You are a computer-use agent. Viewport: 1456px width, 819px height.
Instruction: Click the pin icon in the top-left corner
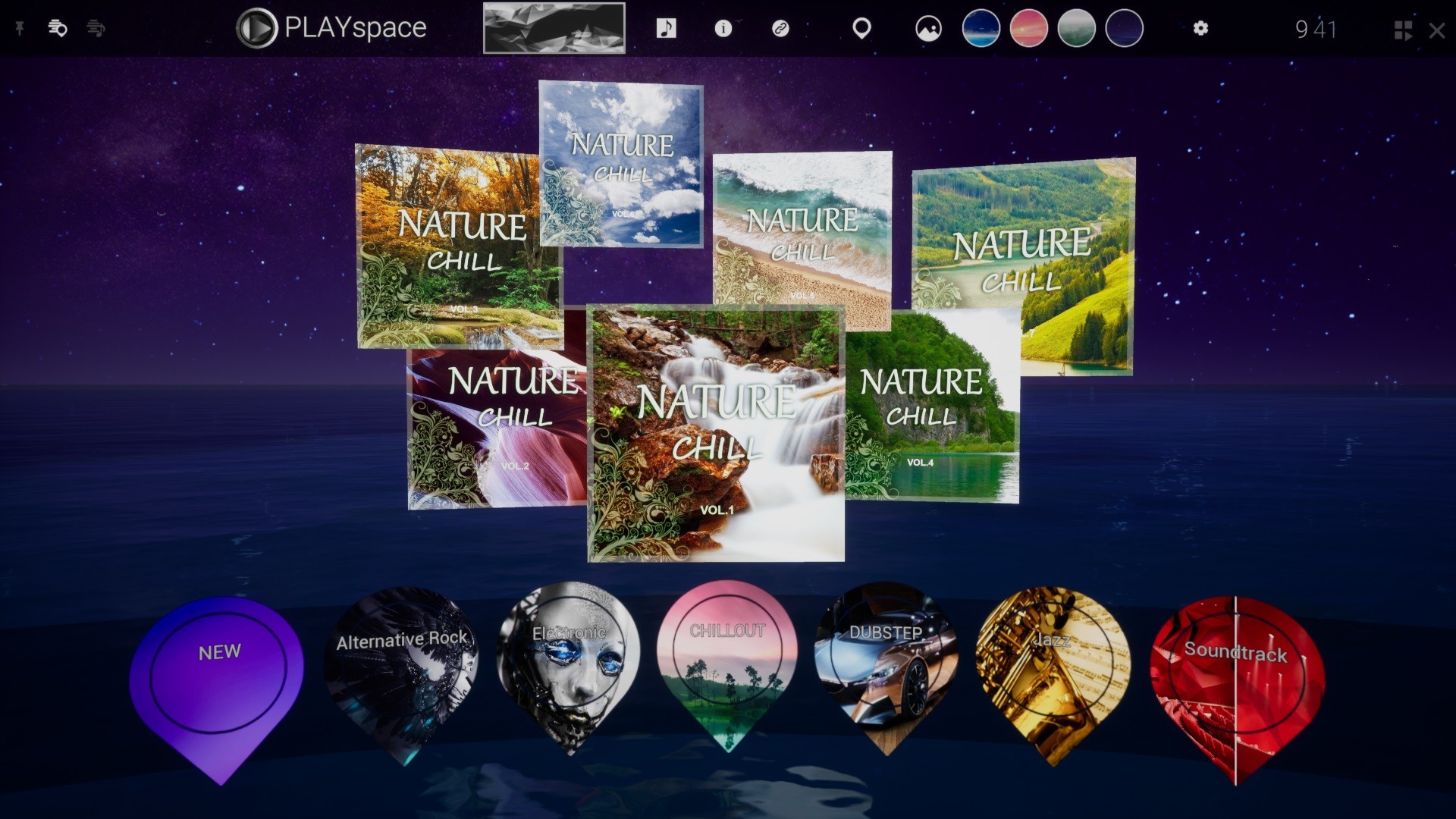click(20, 29)
